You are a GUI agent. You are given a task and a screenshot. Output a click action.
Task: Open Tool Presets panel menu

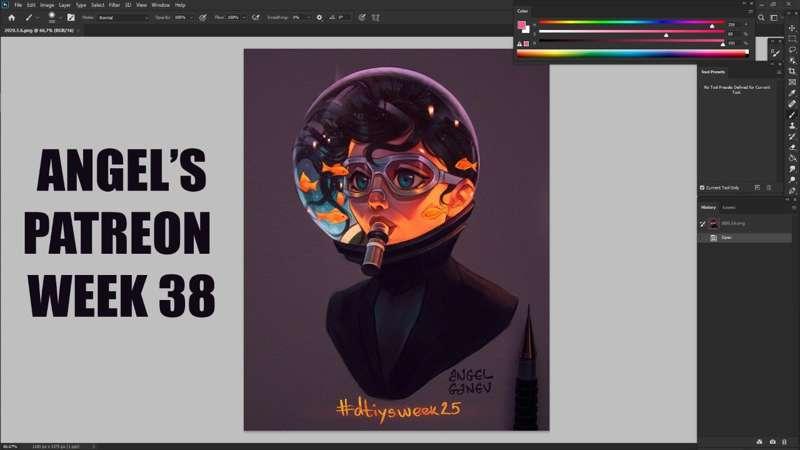pyautogui.click(x=780, y=72)
